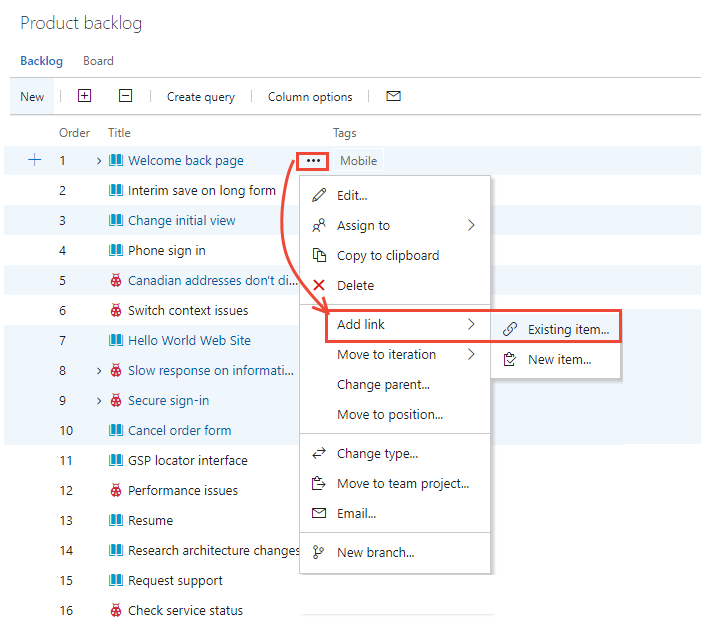
Task: Click the envelope icon beside Email in menu
Action: 319,513
